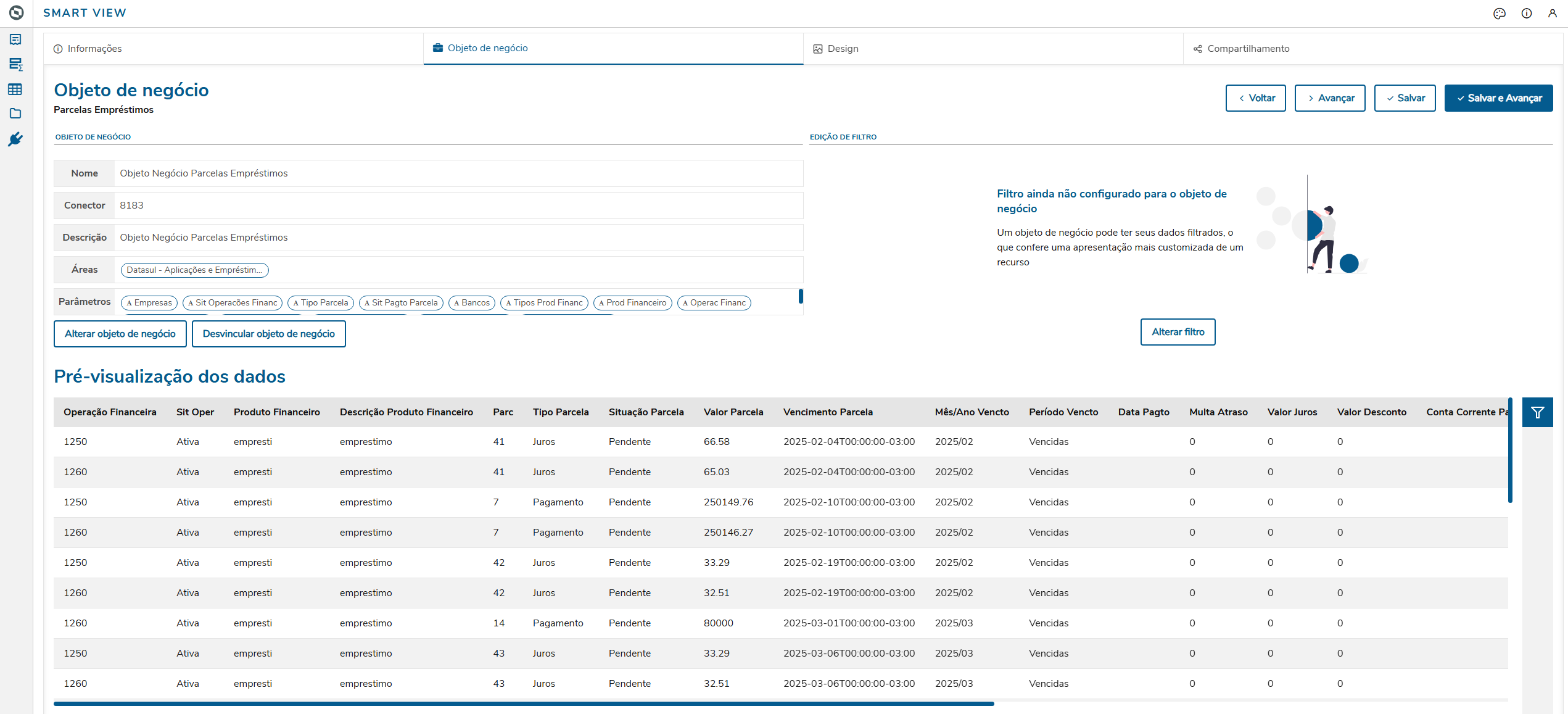Open the reports sidebar icon
The image size is (1568, 714).
[x=15, y=39]
